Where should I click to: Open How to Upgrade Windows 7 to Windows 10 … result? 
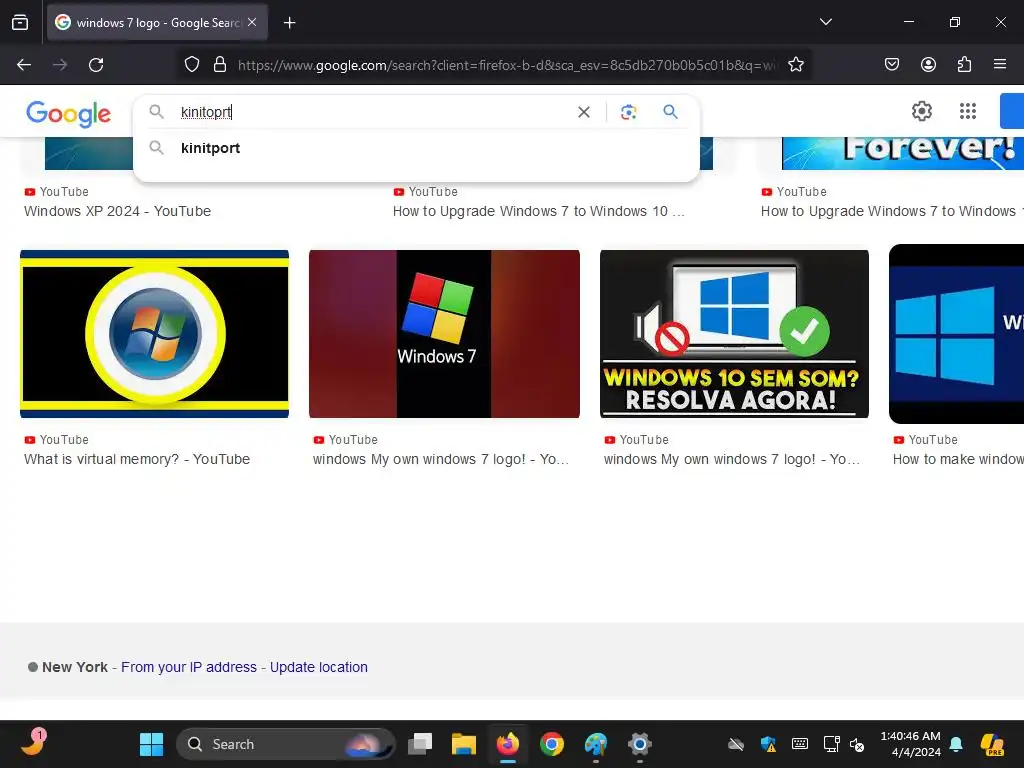(539, 211)
